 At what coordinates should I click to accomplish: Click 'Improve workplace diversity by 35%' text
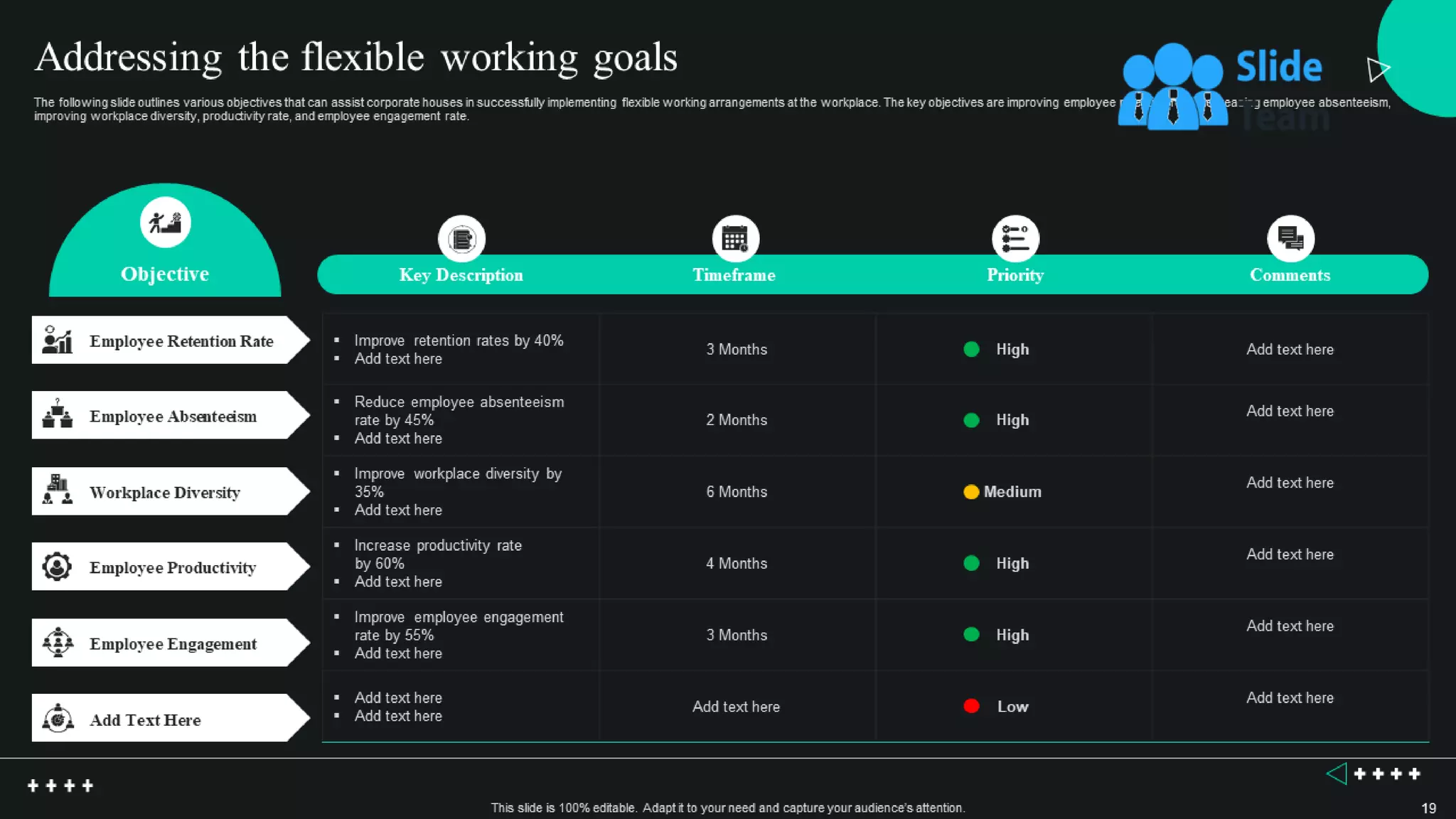458,483
